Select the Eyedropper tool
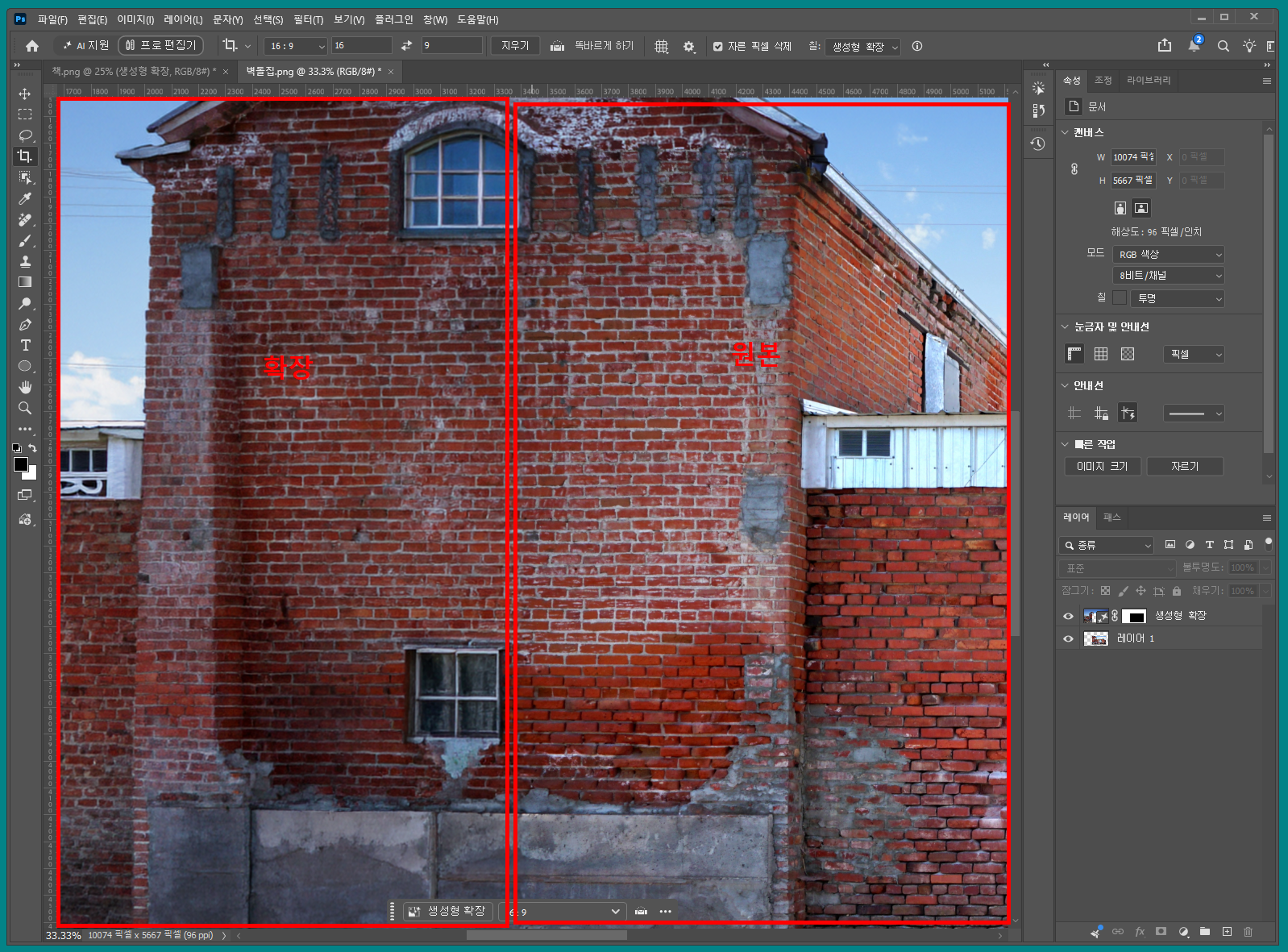This screenshot has width=1288, height=952. pos(25,198)
